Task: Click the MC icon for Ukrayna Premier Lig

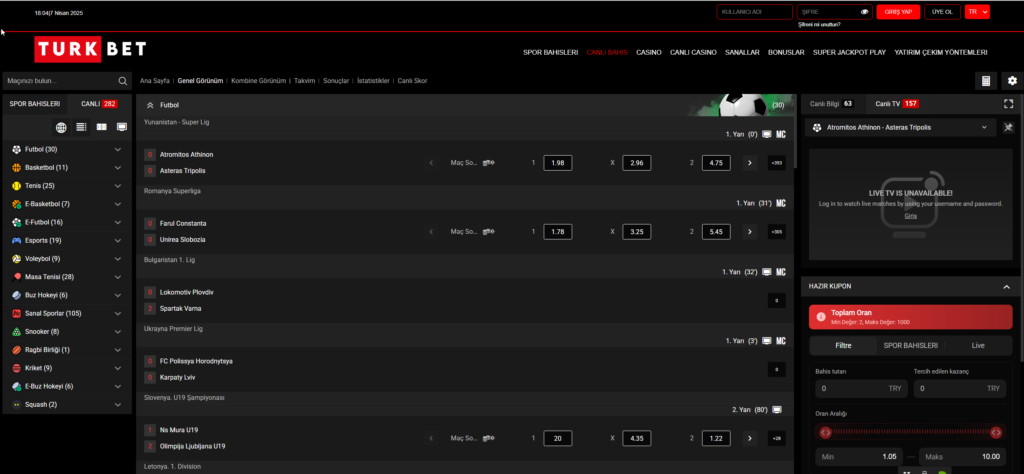Action: click(x=780, y=341)
